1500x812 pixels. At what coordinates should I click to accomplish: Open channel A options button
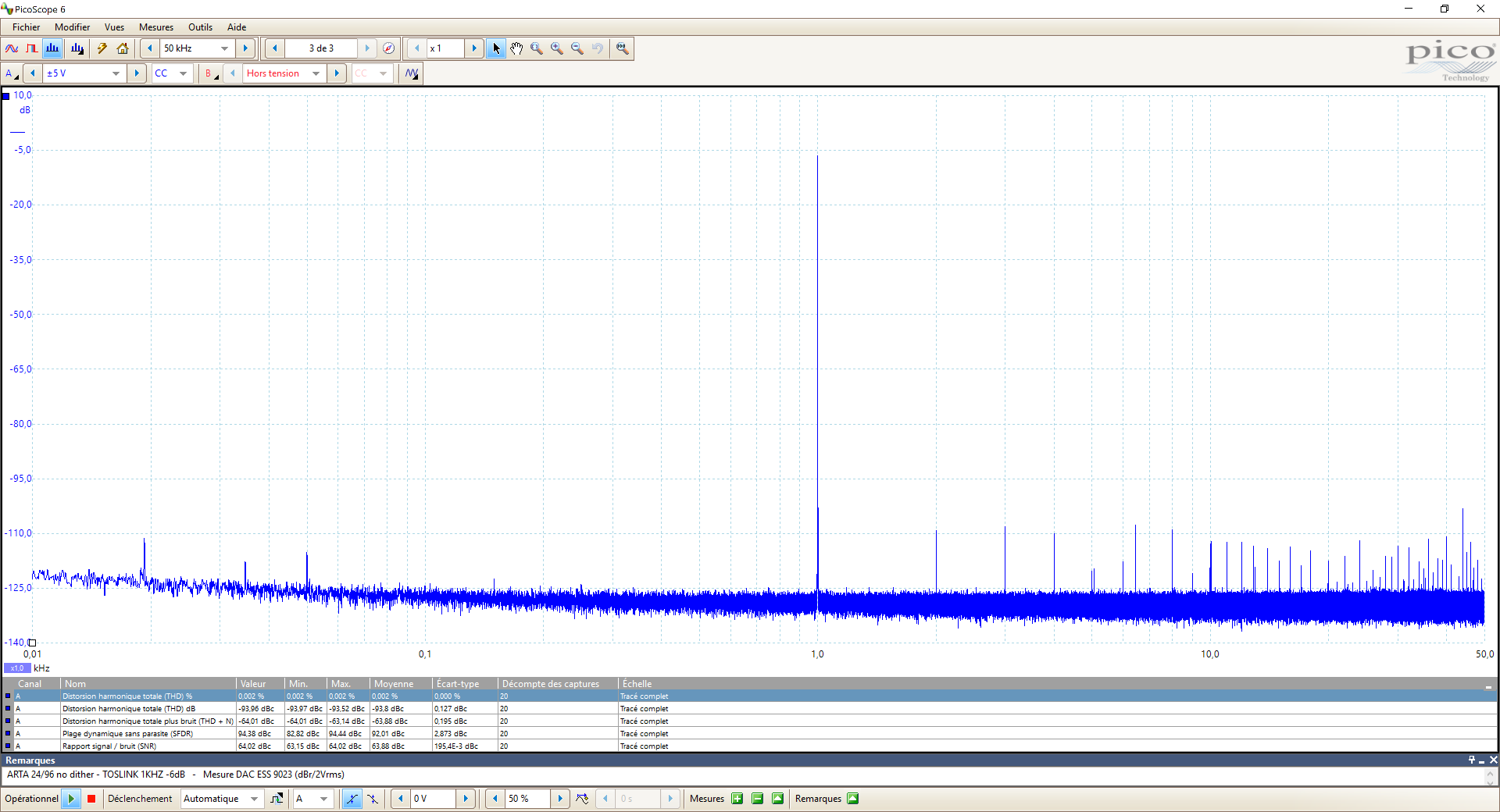(12, 73)
